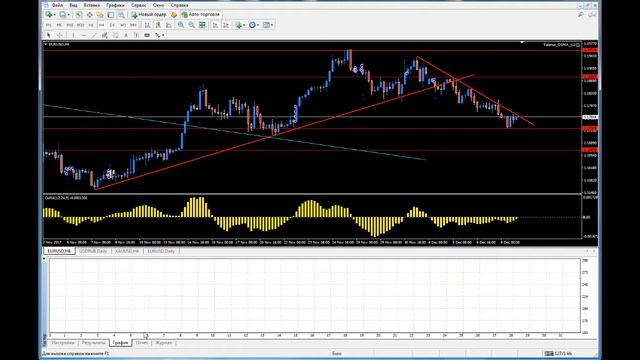Switch chart to M5 timeframe

coord(59,25)
